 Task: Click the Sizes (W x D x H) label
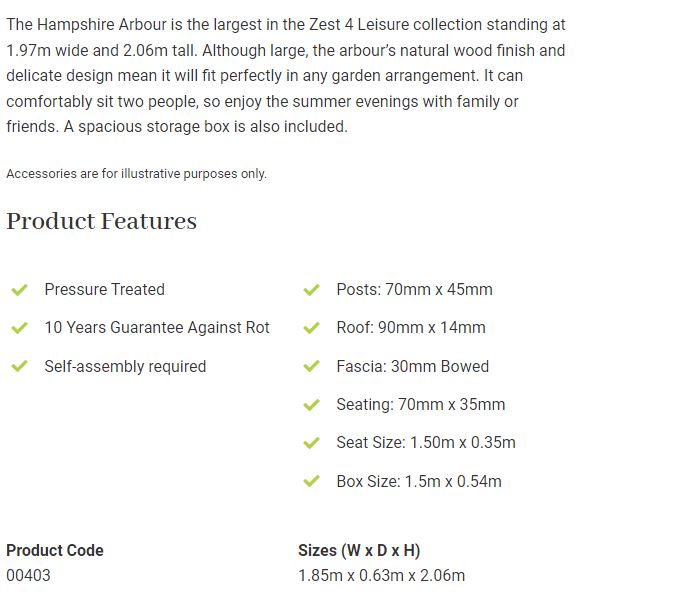(359, 551)
